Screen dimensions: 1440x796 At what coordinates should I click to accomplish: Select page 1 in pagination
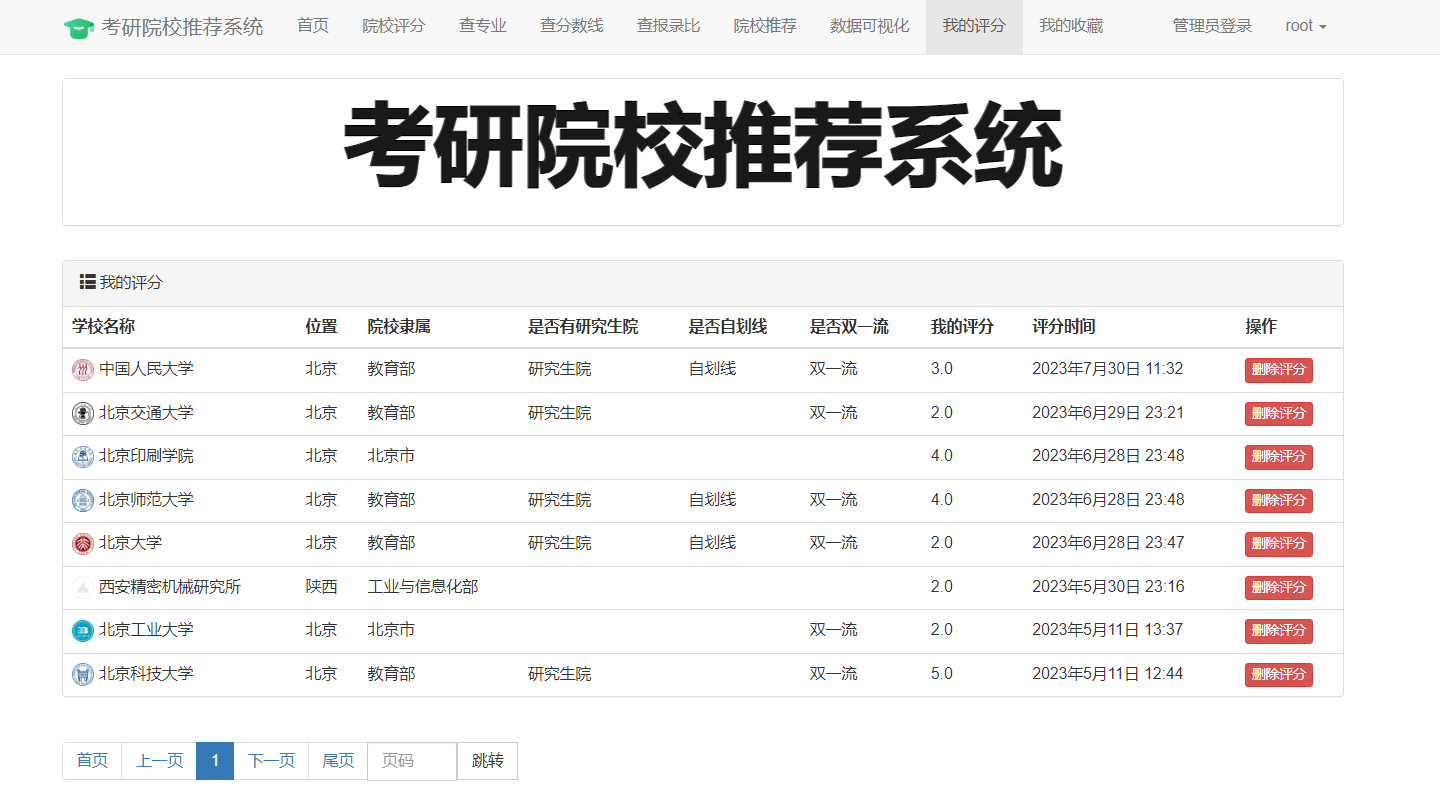[x=215, y=761]
